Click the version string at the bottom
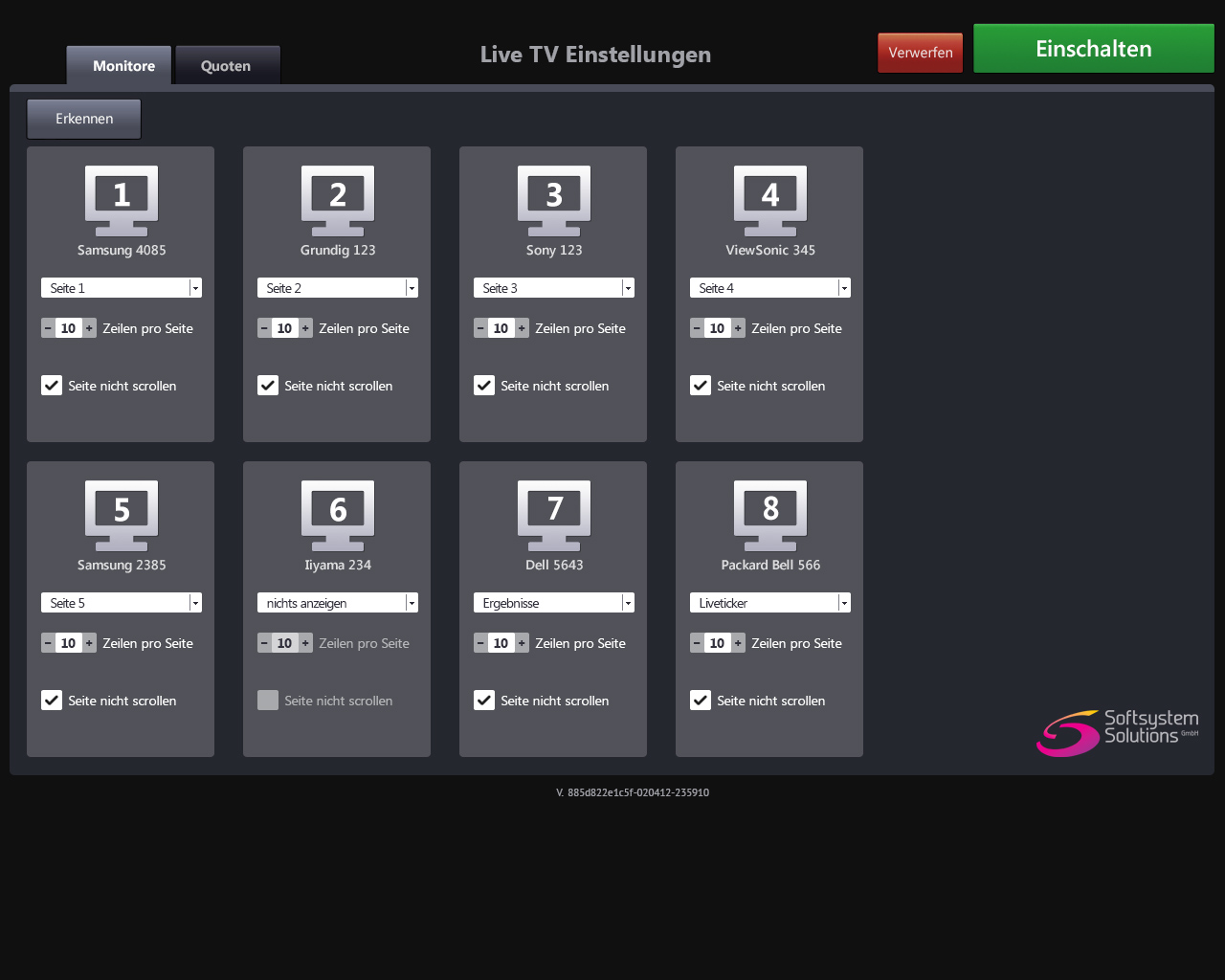1225x980 pixels. [633, 792]
